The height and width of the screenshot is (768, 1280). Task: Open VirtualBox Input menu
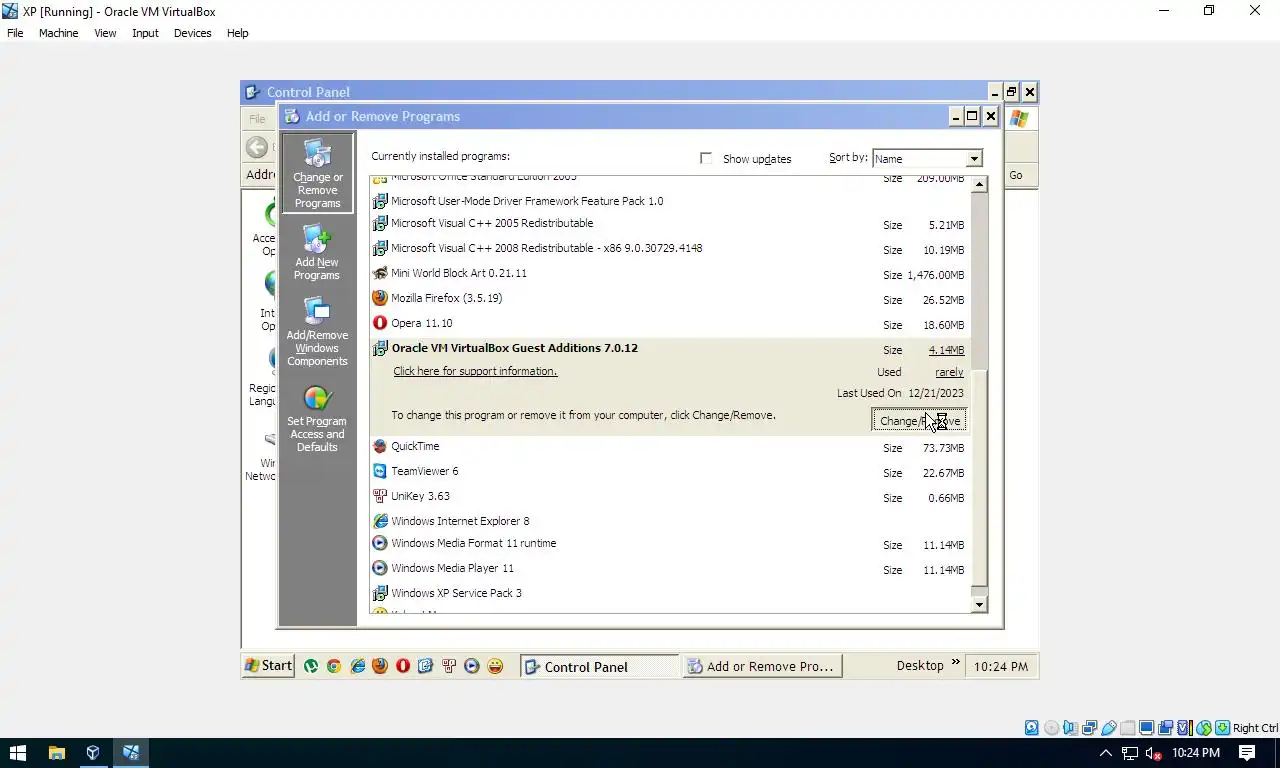145,33
